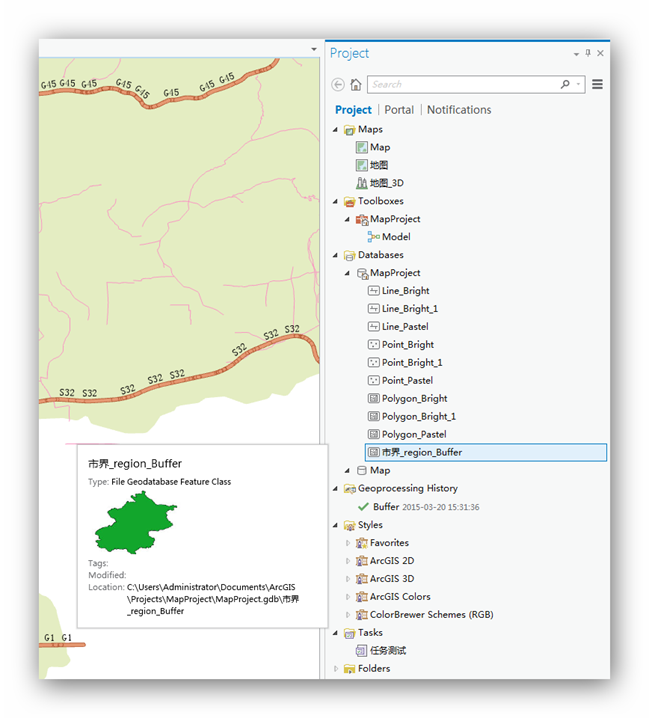
Task: Open the Project pane options dropdown
Action: point(576,54)
